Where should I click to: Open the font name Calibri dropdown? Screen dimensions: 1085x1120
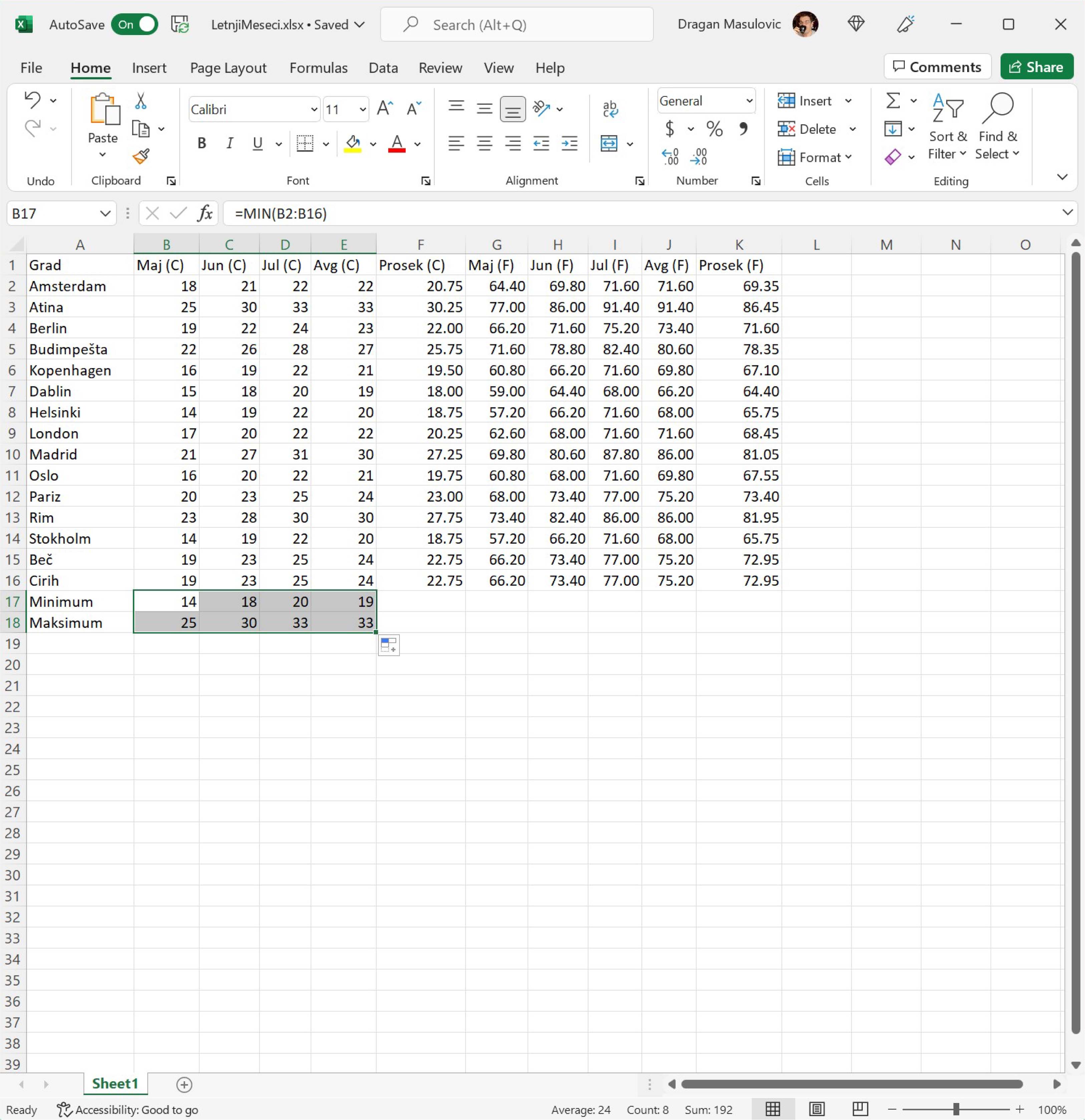314,109
